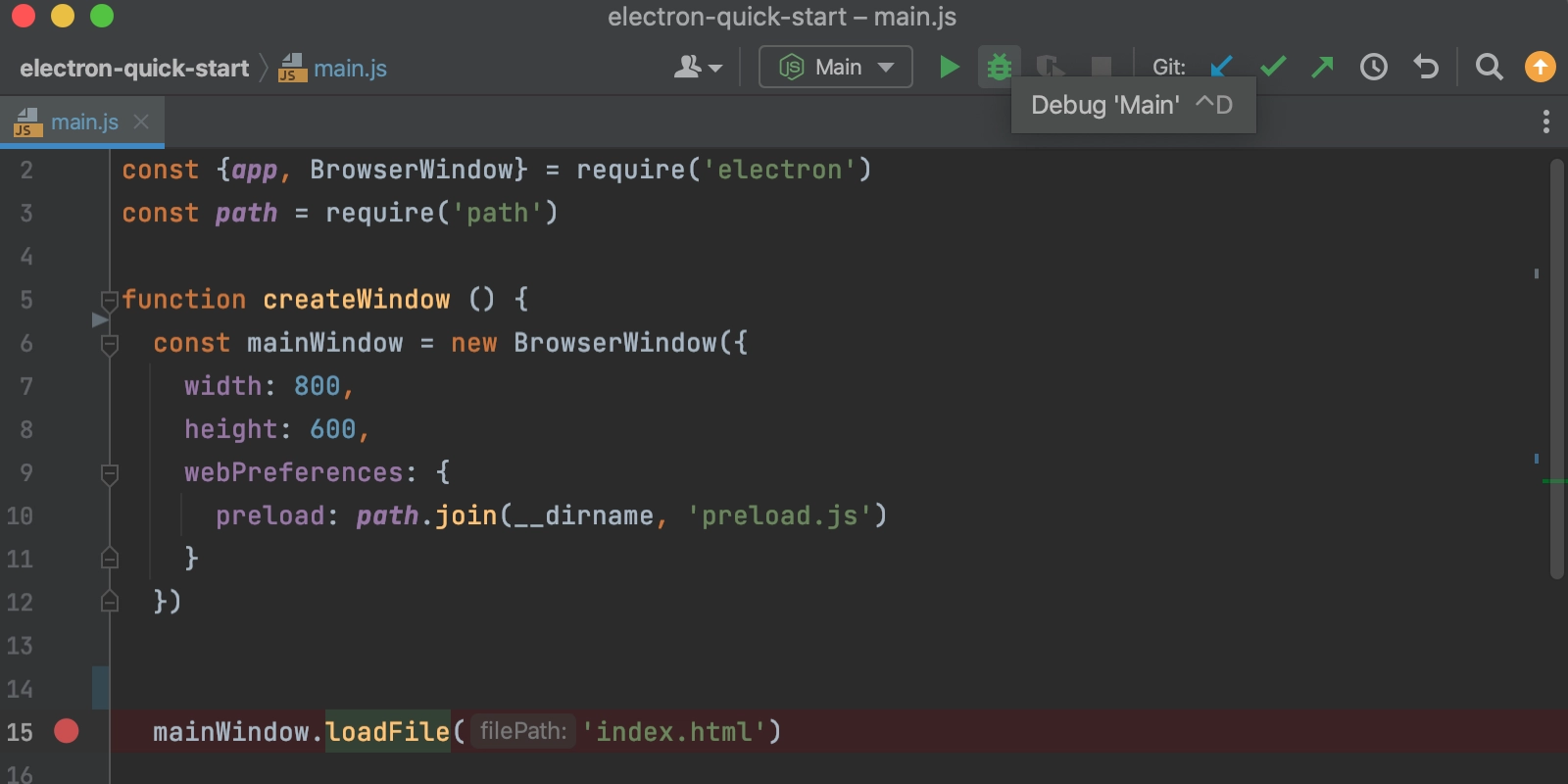Click the Stop process square icon
Image resolution: width=1568 pixels, height=784 pixels.
[1102, 67]
